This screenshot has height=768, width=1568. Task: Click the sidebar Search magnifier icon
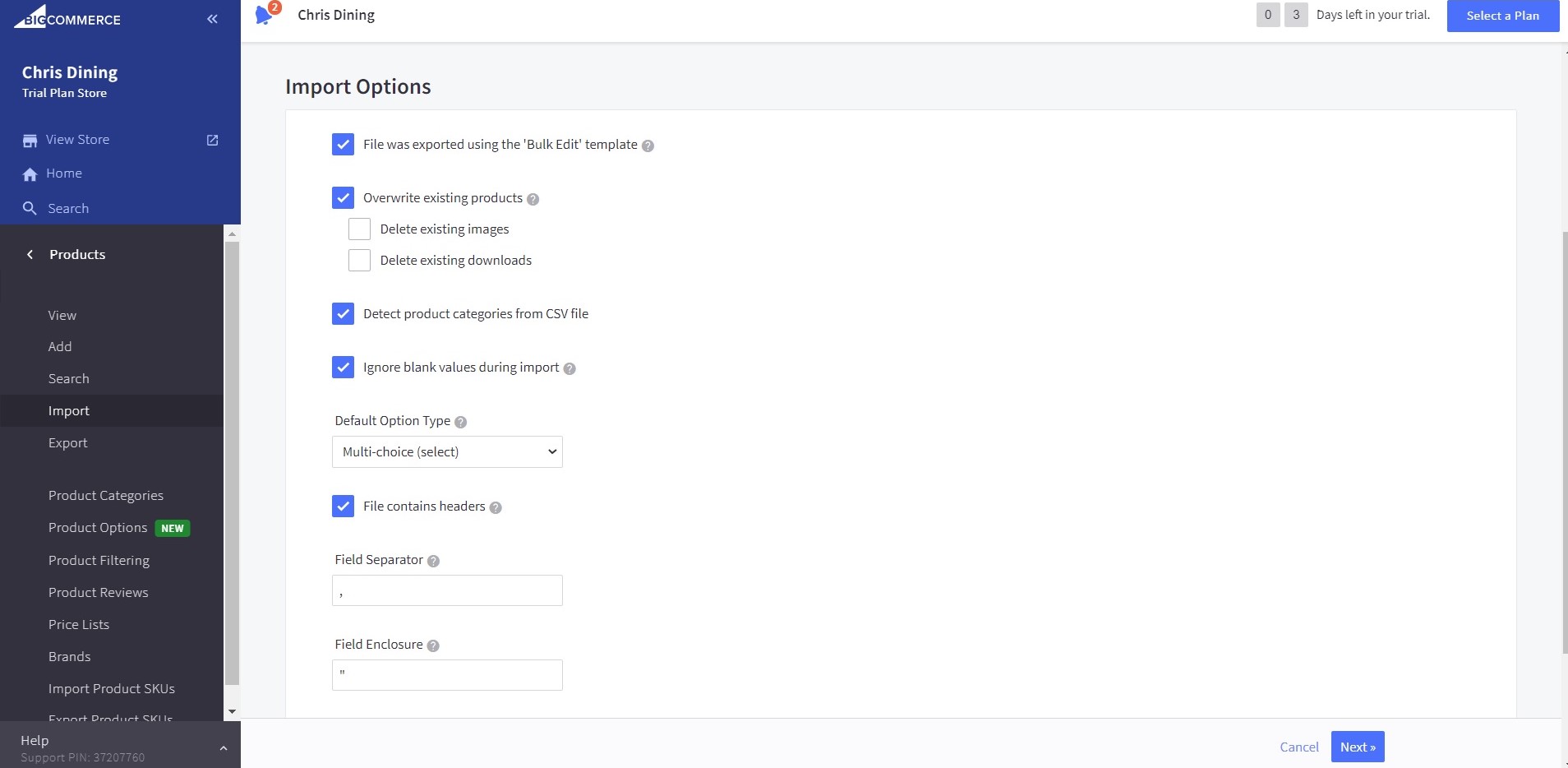30,209
